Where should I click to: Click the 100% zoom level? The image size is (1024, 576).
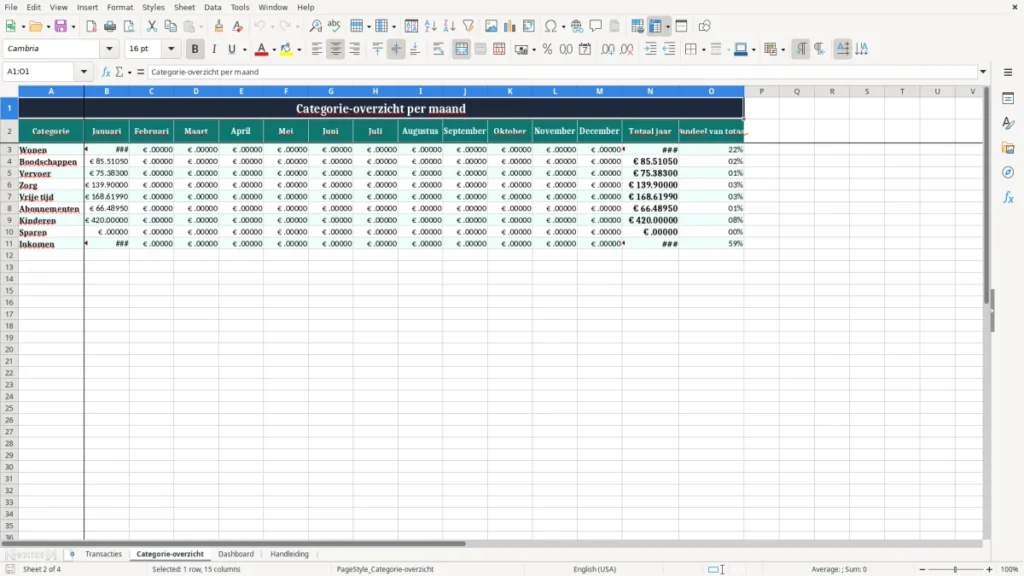[x=1010, y=569]
